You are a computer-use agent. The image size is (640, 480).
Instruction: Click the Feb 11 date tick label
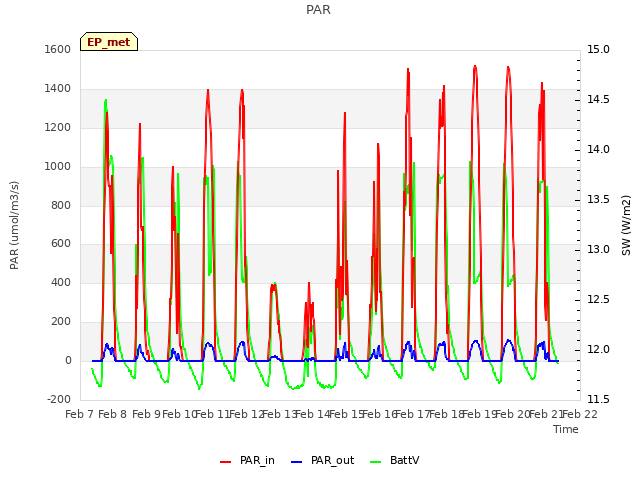pyautogui.click(x=213, y=415)
